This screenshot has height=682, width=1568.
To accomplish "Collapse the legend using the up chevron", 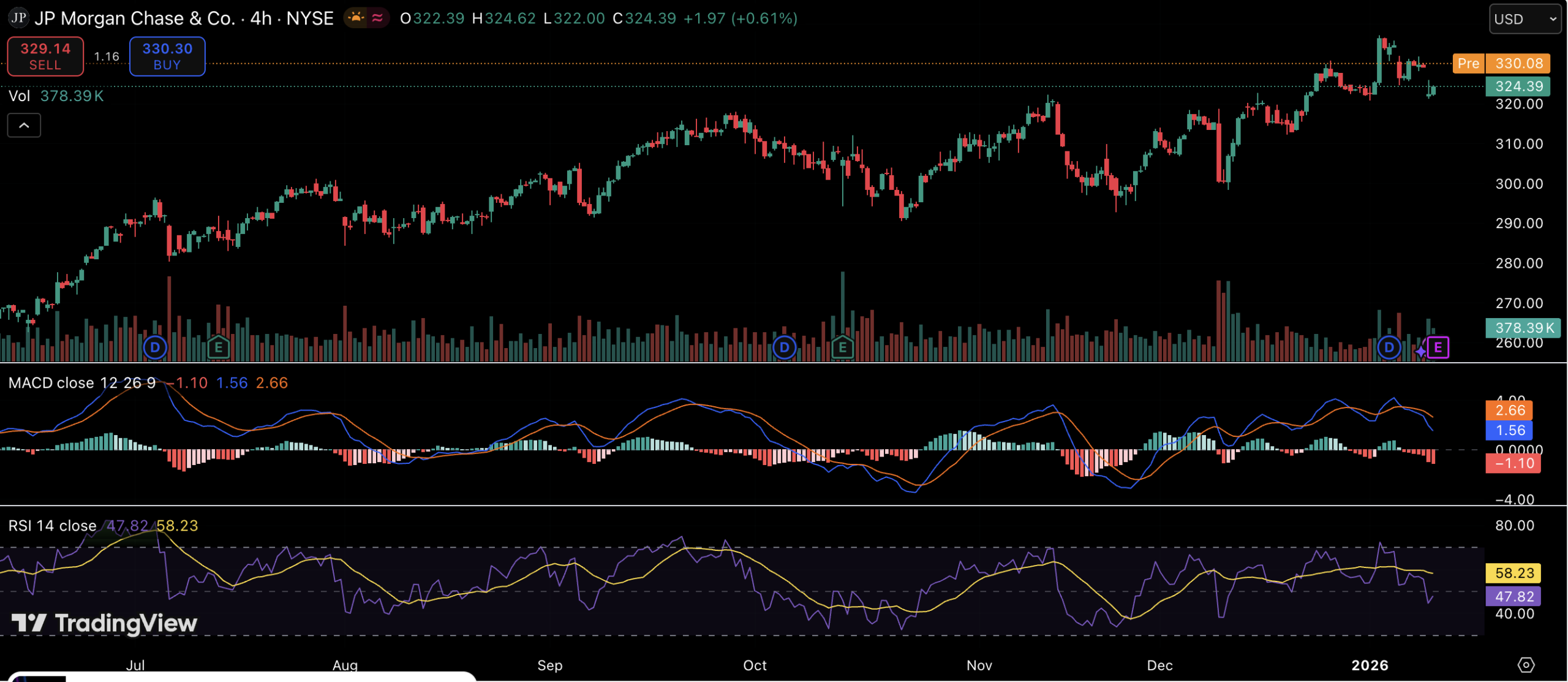I will (24, 125).
